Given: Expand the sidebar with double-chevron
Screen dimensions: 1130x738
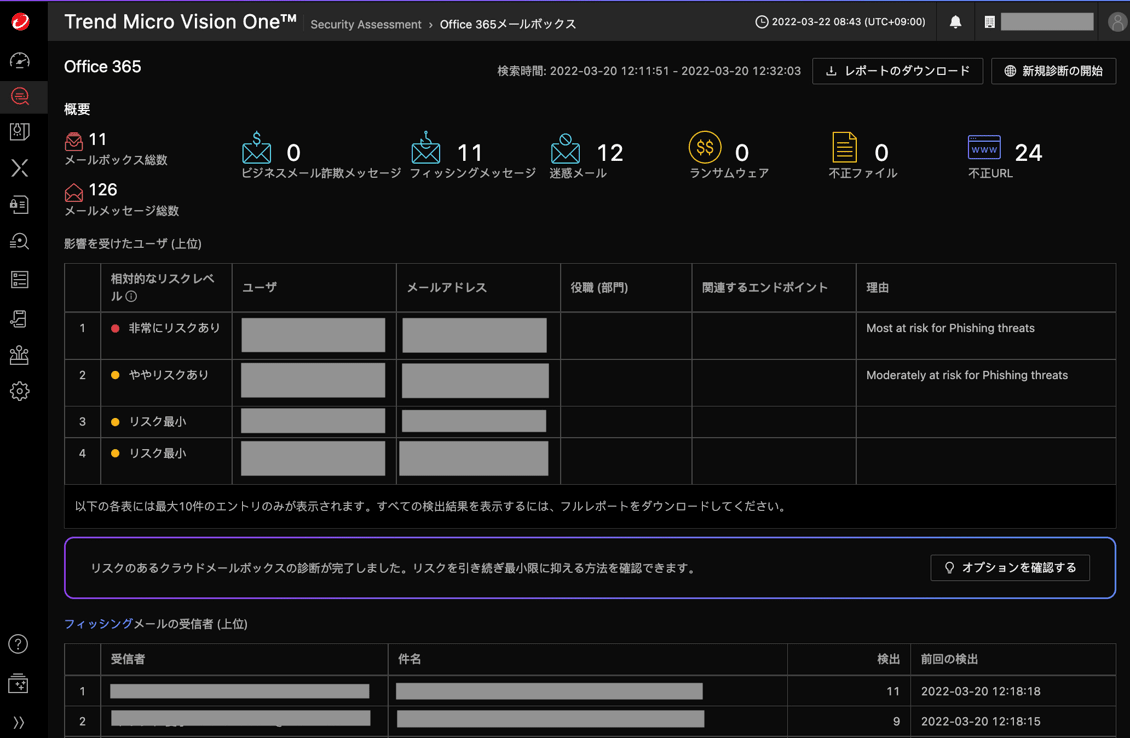Looking at the screenshot, I should pos(19,722).
